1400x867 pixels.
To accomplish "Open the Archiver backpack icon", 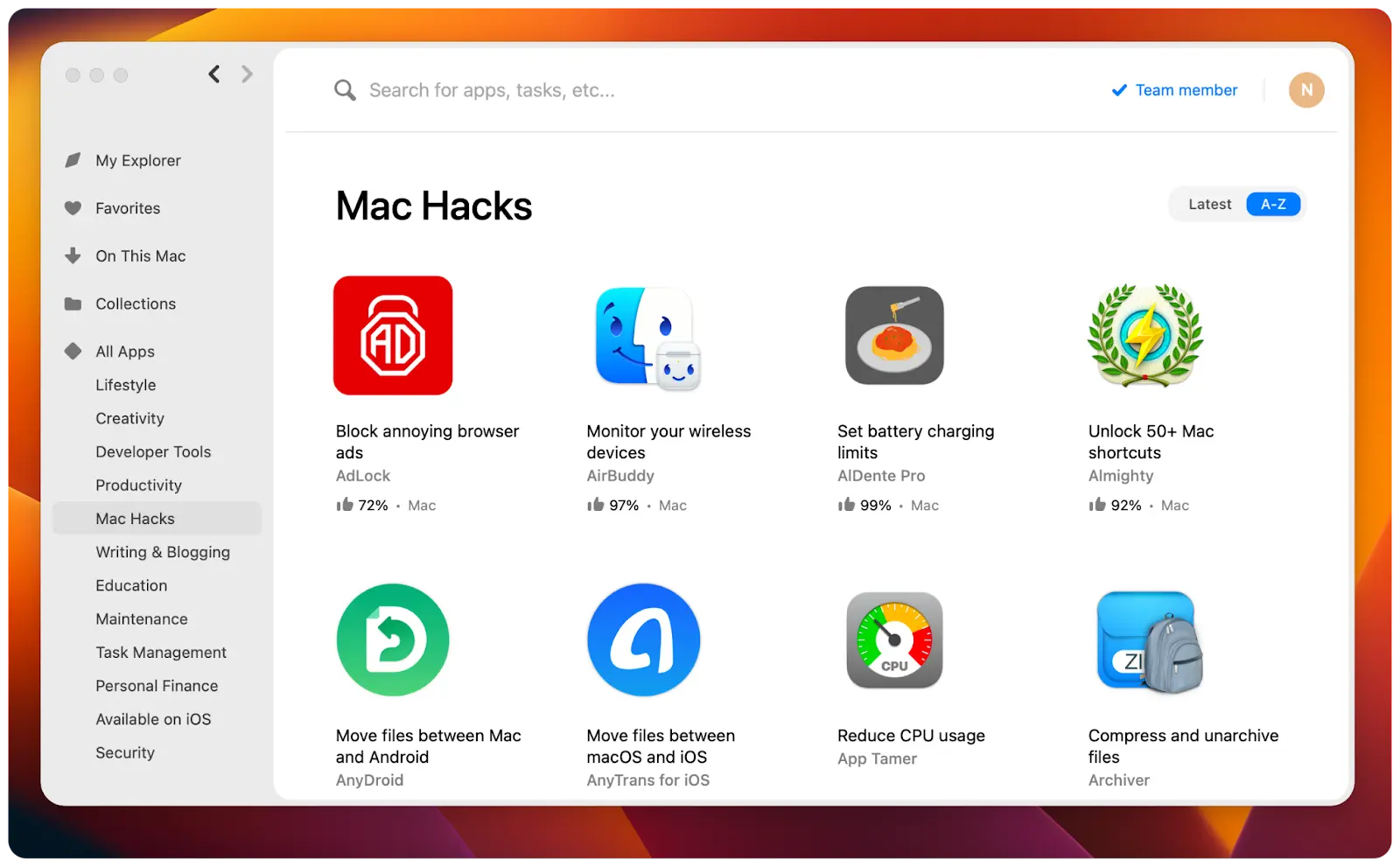I will coord(1150,641).
